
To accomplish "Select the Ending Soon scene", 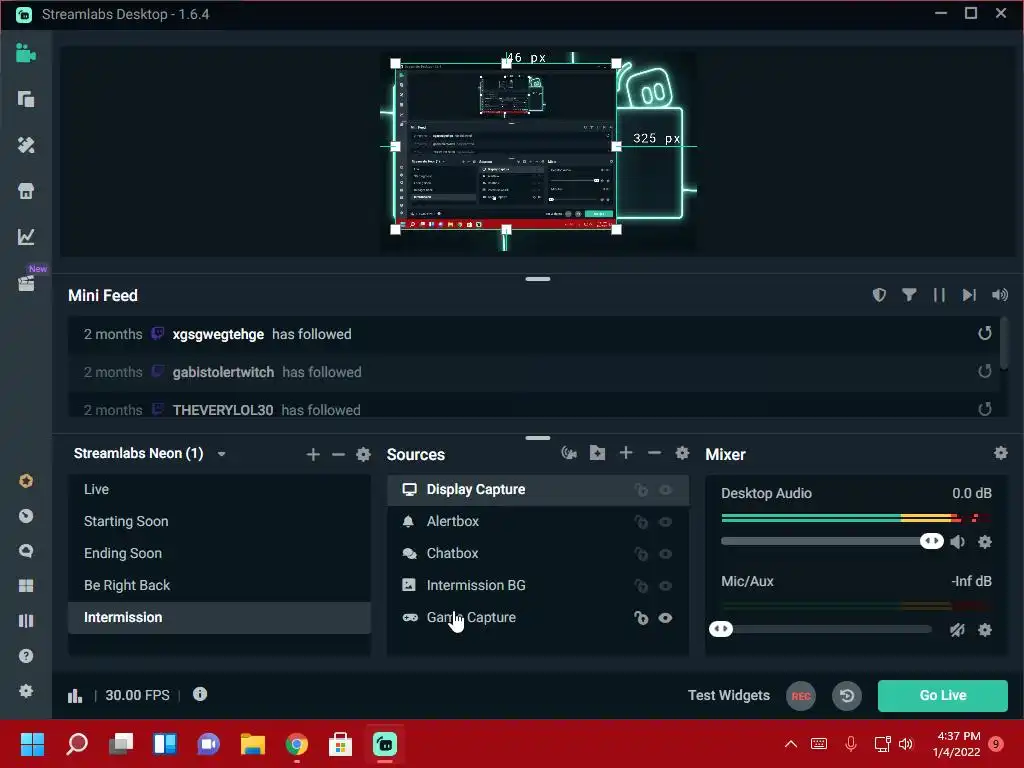I will [x=219, y=553].
